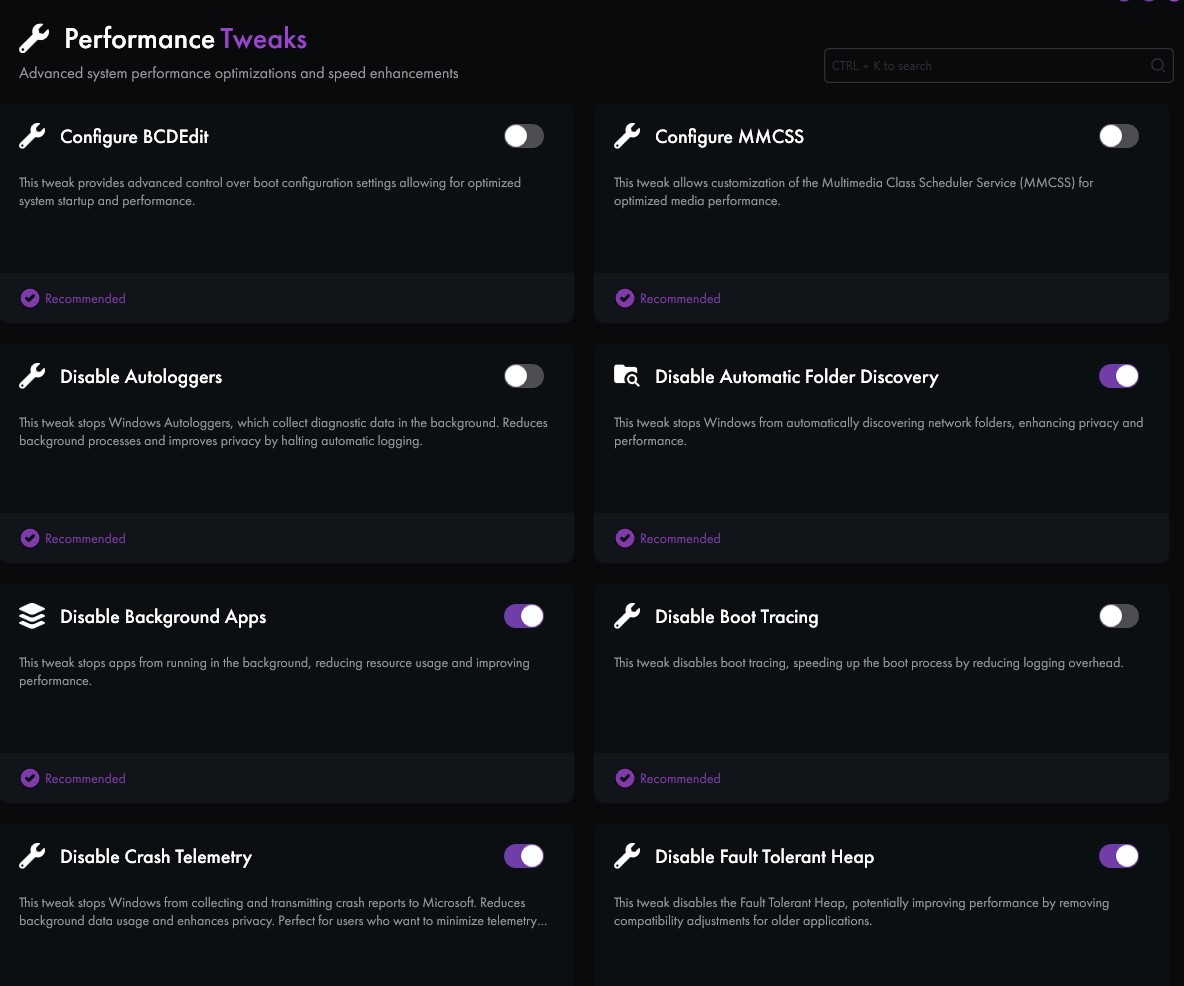1184x986 pixels.
Task: Focus the CTRL + K search field
Action: coord(998,65)
